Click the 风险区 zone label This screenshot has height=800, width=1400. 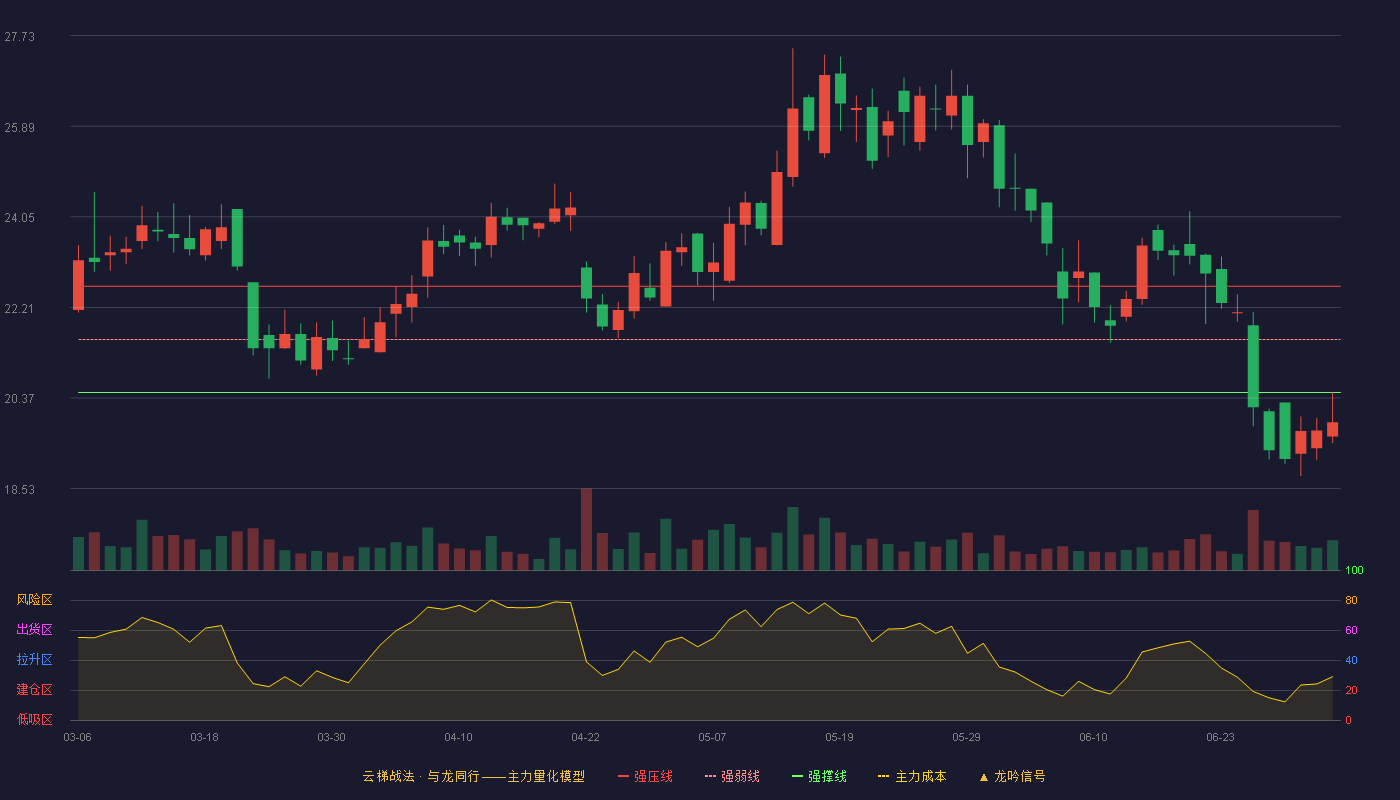click(34, 600)
